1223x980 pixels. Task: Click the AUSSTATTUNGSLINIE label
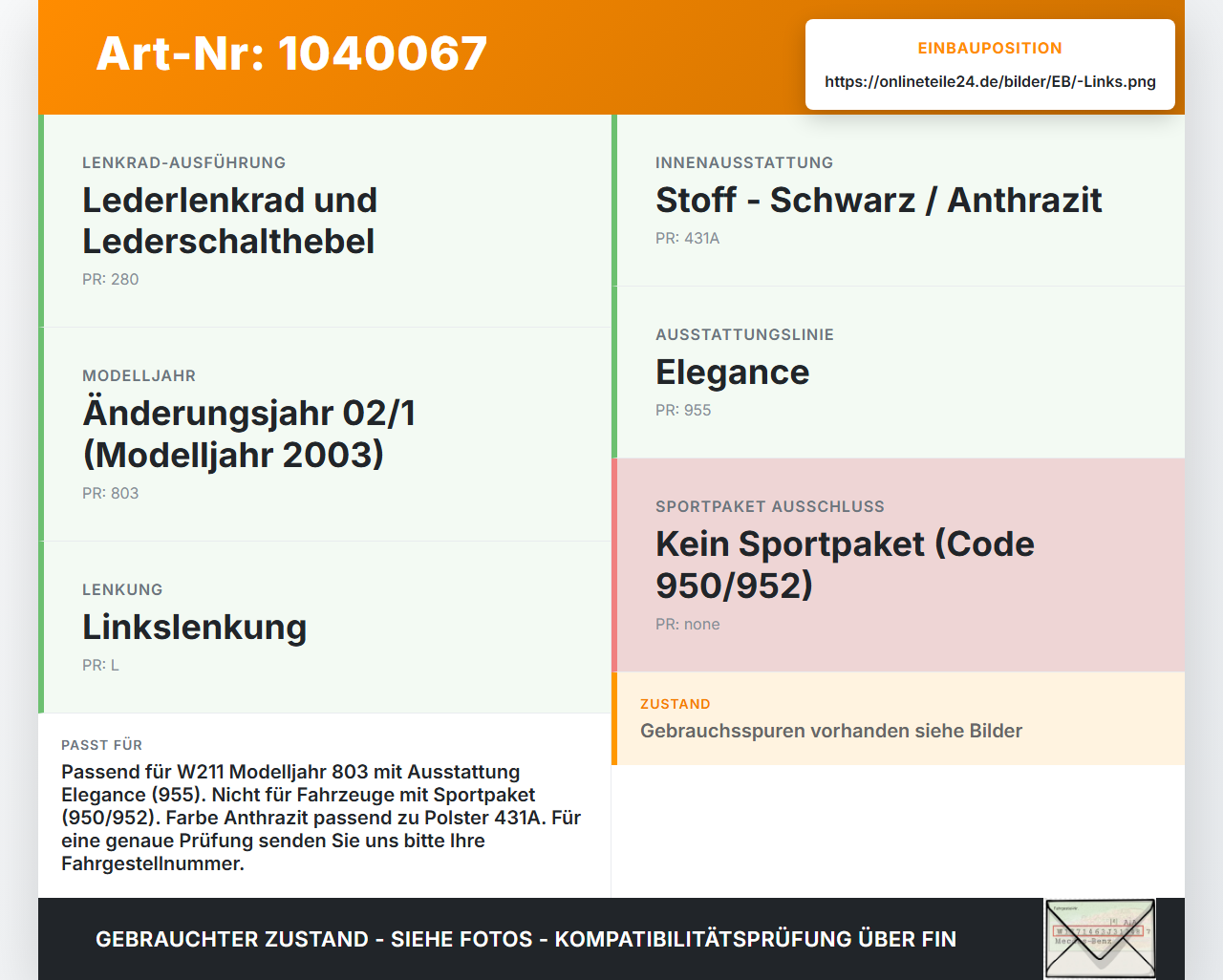[x=745, y=334]
